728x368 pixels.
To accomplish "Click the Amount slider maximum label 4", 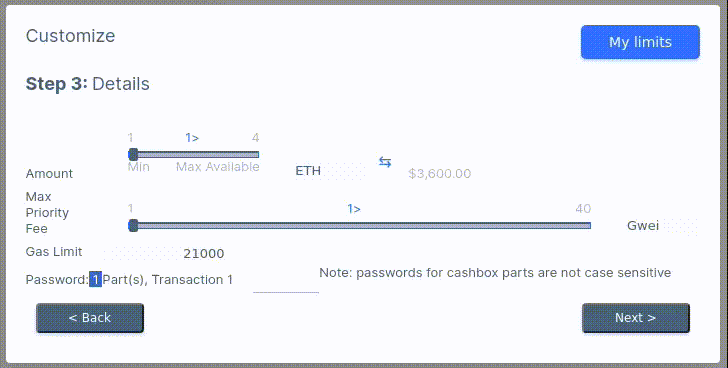I will tap(255, 138).
